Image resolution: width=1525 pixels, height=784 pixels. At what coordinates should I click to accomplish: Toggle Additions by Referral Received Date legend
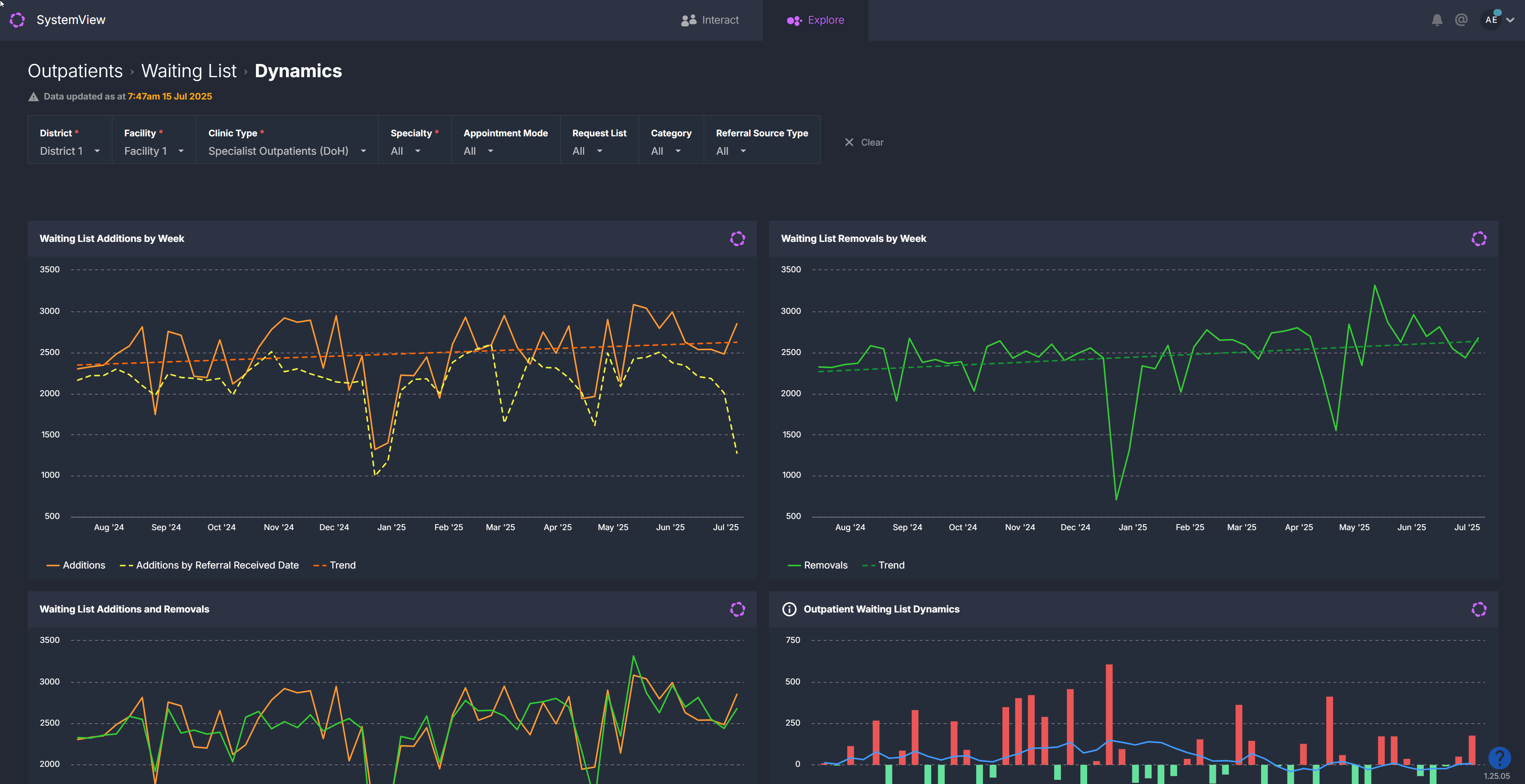[x=209, y=565]
